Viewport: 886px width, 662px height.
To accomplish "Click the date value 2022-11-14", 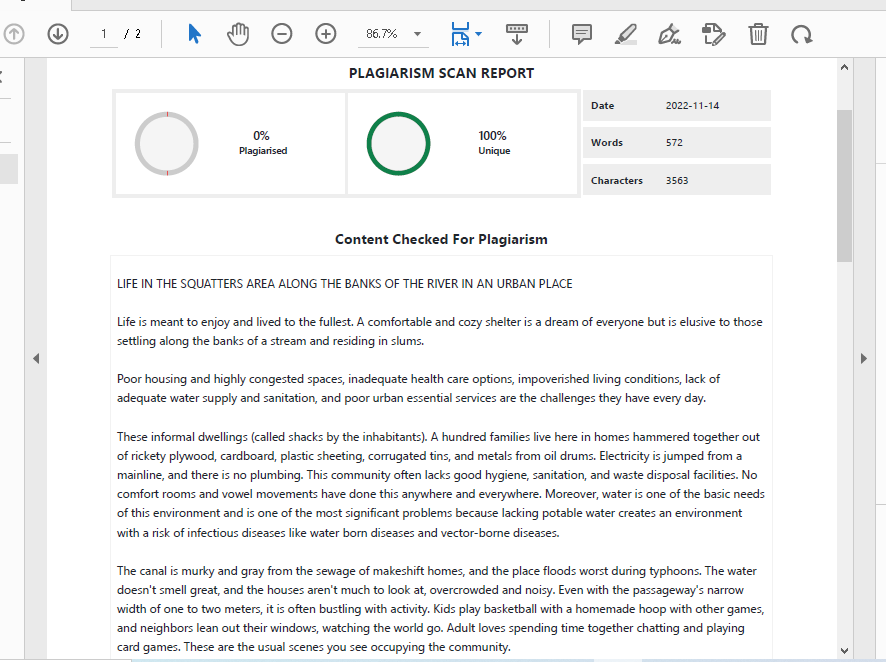I will 692,106.
